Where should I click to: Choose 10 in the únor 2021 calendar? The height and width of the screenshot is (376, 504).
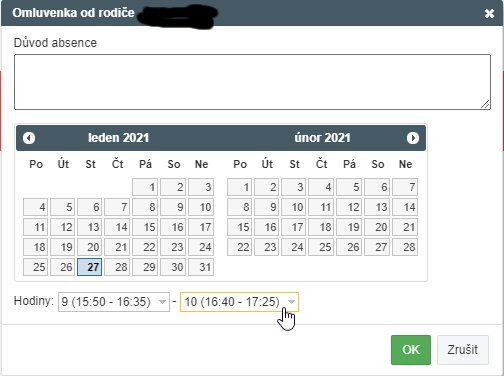pyautogui.click(x=294, y=207)
